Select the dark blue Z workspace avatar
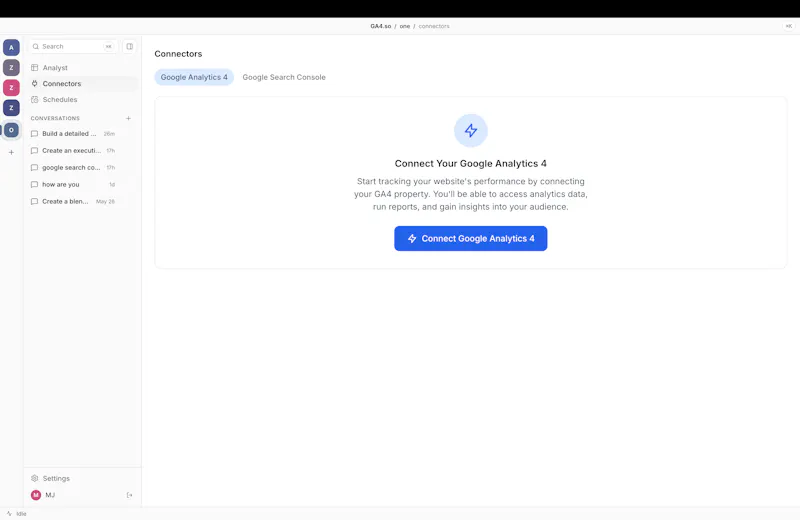Screen dimensions: 800x520 11,108
